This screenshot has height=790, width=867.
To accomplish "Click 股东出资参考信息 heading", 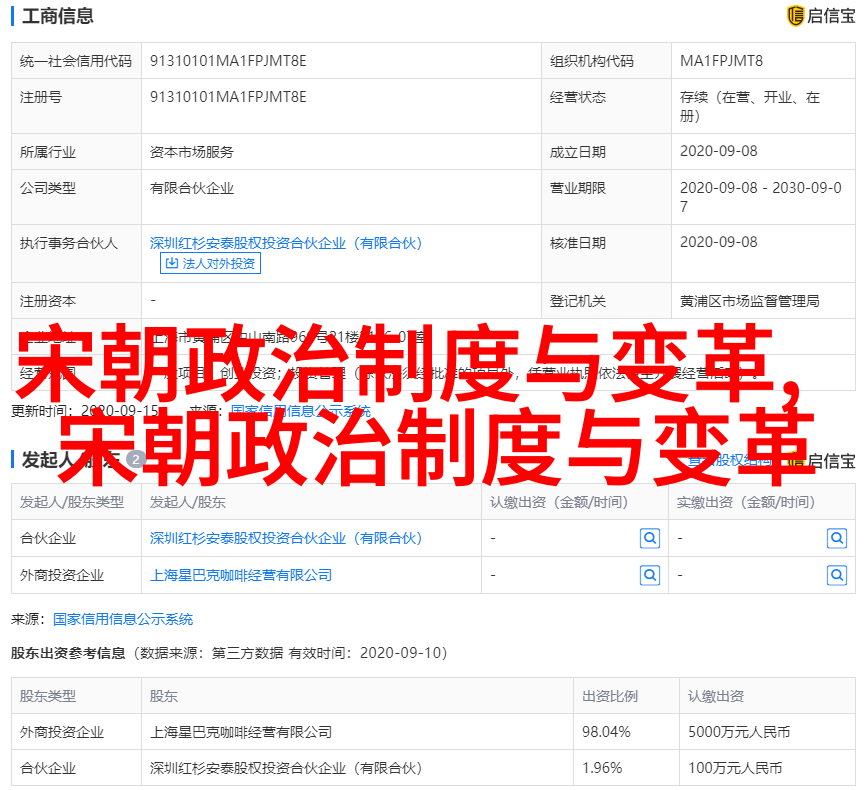I will pos(68,653).
